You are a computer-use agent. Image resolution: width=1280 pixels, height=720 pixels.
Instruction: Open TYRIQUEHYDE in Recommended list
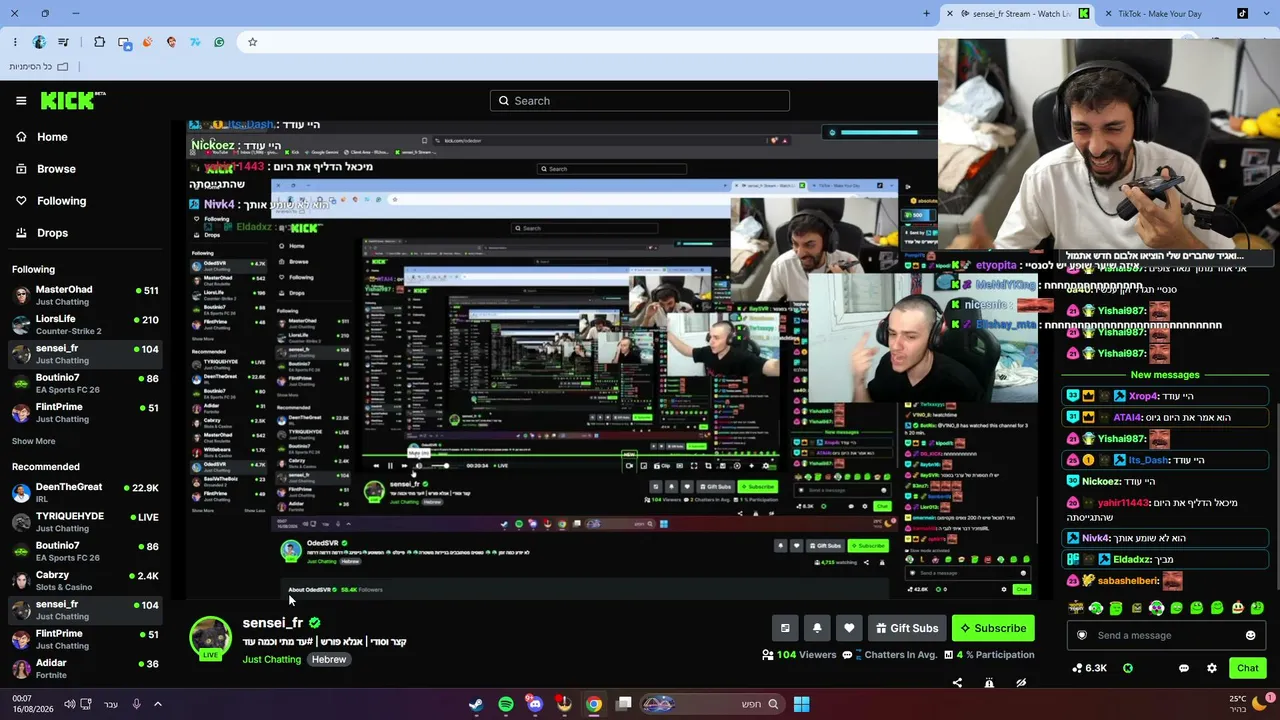pos(84,522)
